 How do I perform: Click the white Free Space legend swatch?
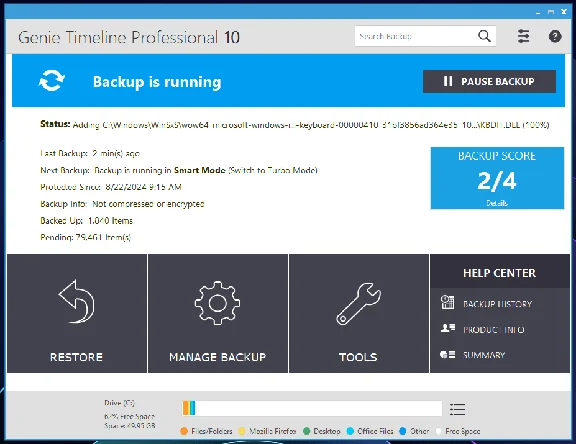438,431
